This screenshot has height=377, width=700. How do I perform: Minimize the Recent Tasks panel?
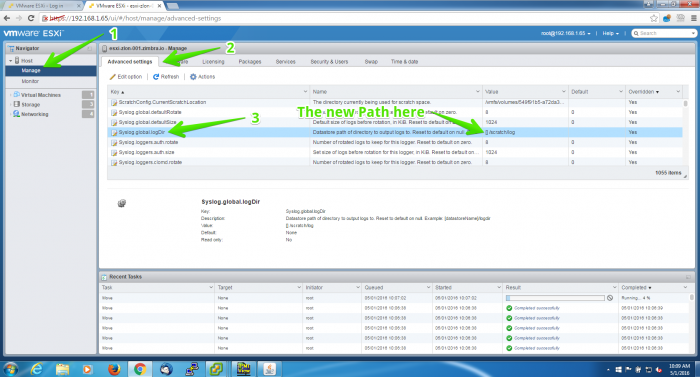click(688, 277)
